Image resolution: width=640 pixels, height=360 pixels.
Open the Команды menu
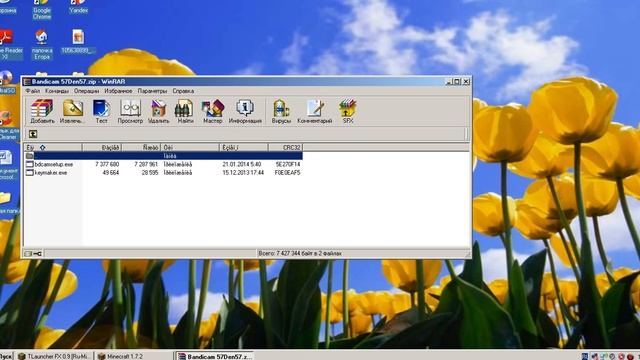[x=57, y=91]
